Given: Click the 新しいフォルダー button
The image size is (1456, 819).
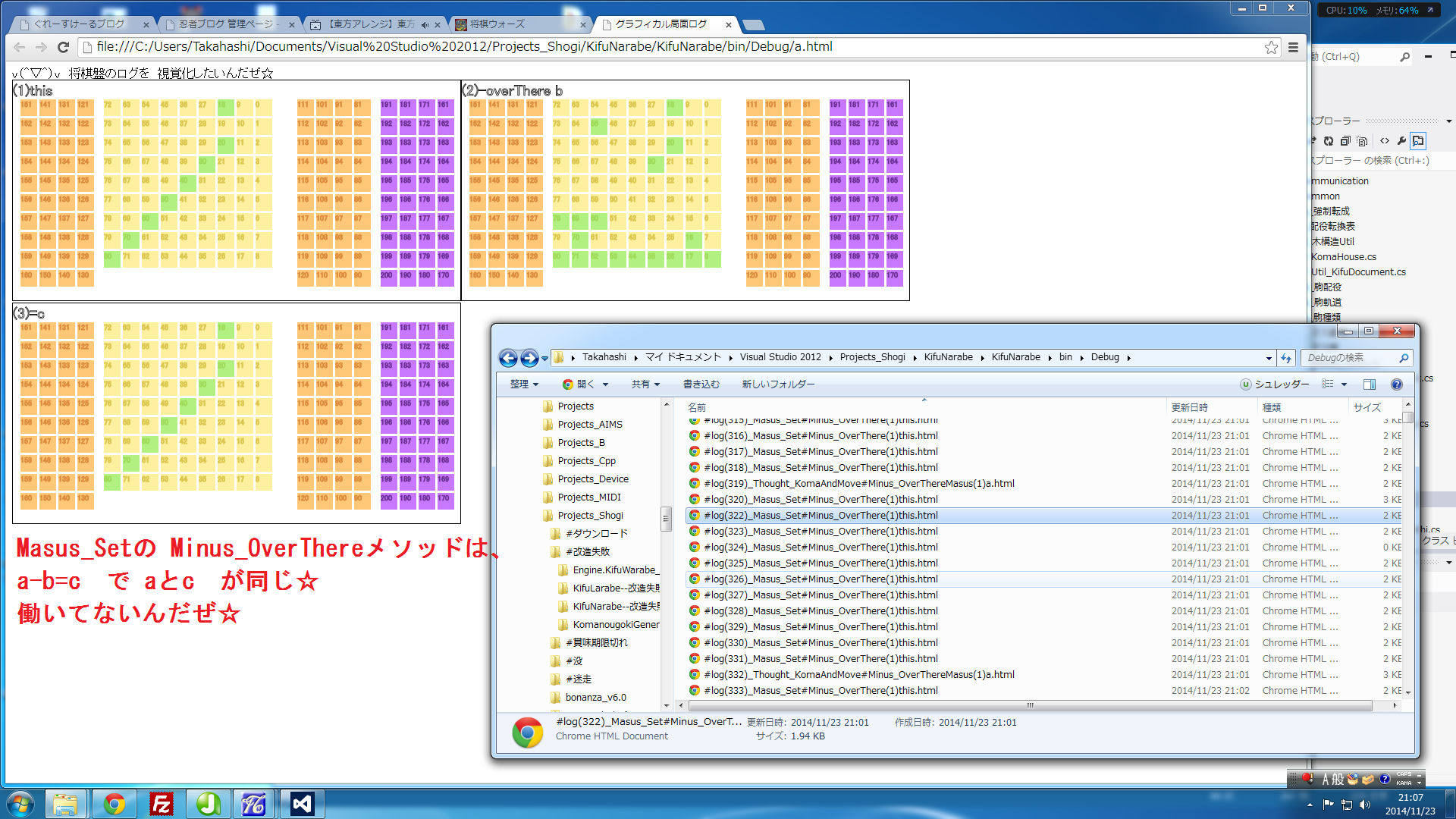Looking at the screenshot, I should 778,384.
